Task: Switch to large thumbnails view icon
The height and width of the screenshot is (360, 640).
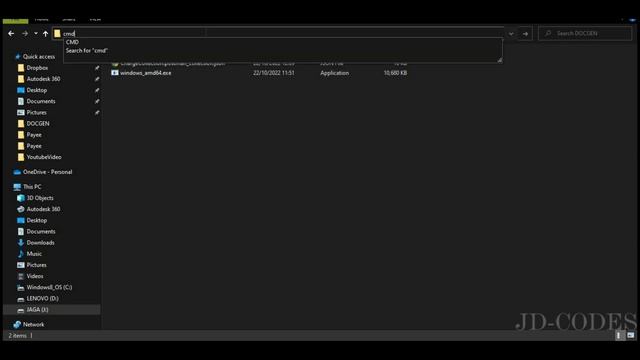Action: pos(631,336)
